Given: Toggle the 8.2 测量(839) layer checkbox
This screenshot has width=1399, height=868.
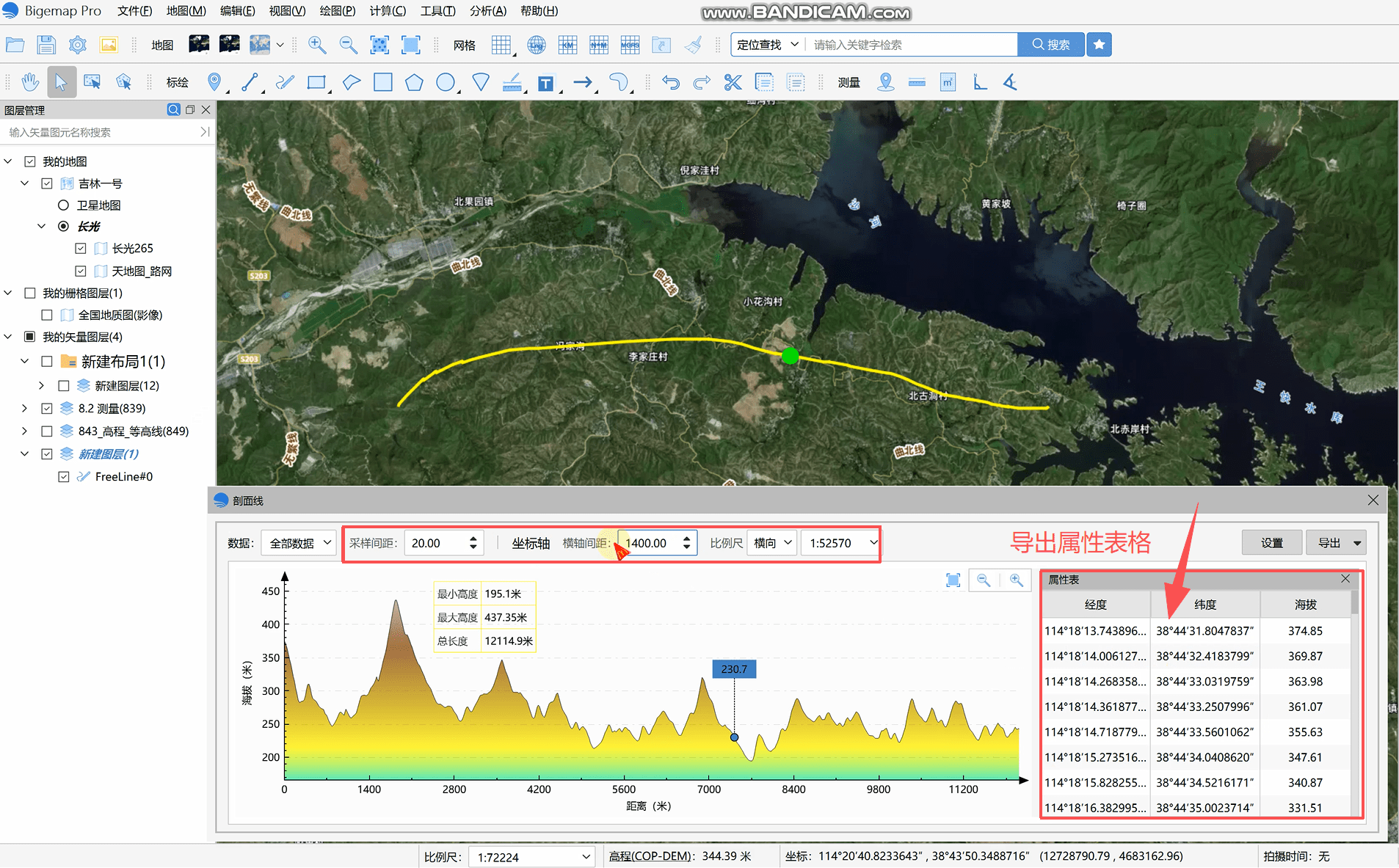Looking at the screenshot, I should point(47,409).
